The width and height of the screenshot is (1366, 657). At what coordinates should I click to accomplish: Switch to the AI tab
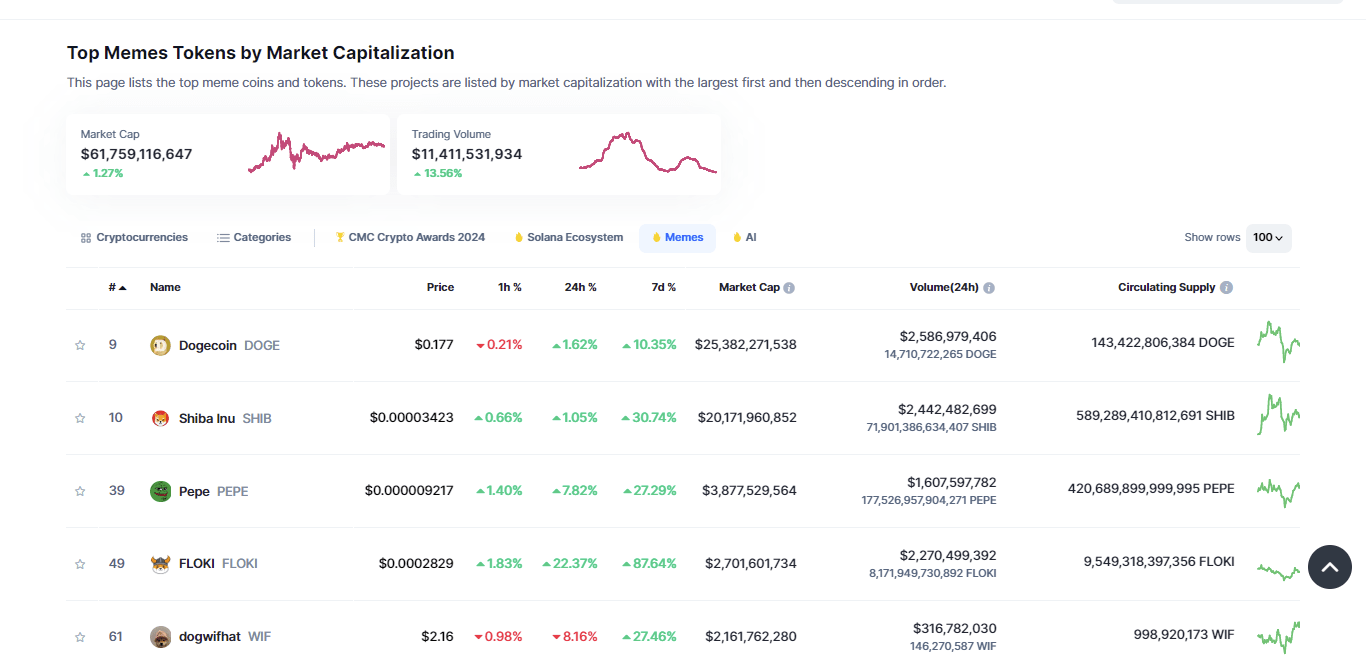tap(744, 238)
